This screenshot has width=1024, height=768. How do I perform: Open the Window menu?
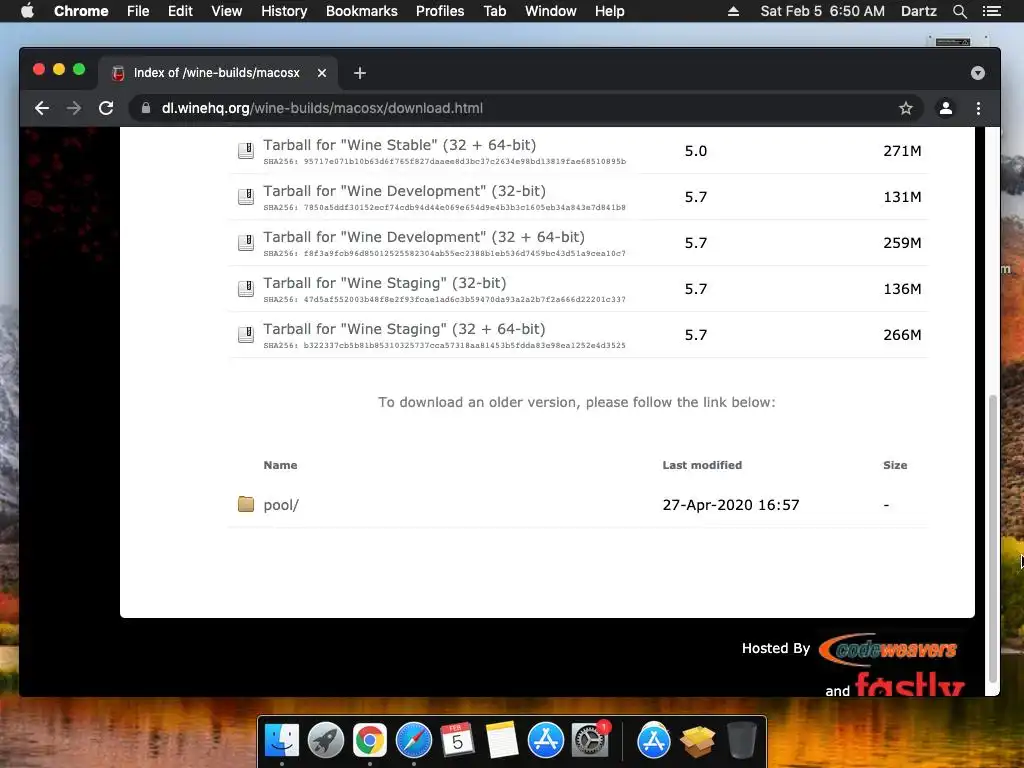click(551, 11)
